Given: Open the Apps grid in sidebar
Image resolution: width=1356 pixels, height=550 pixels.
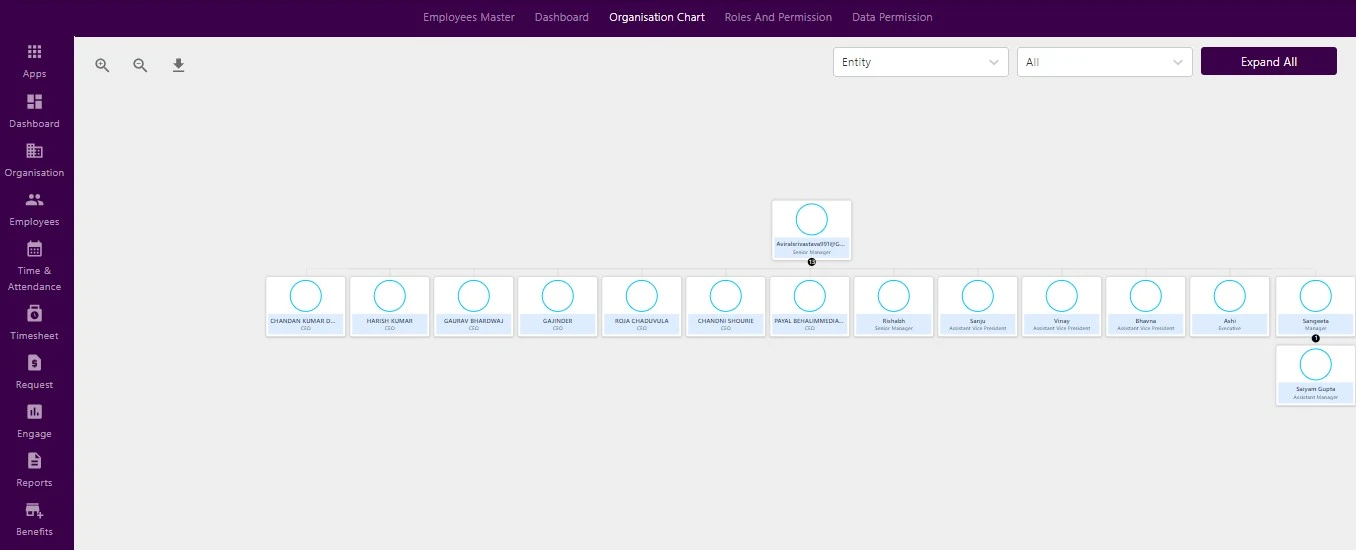Looking at the screenshot, I should pos(35,60).
